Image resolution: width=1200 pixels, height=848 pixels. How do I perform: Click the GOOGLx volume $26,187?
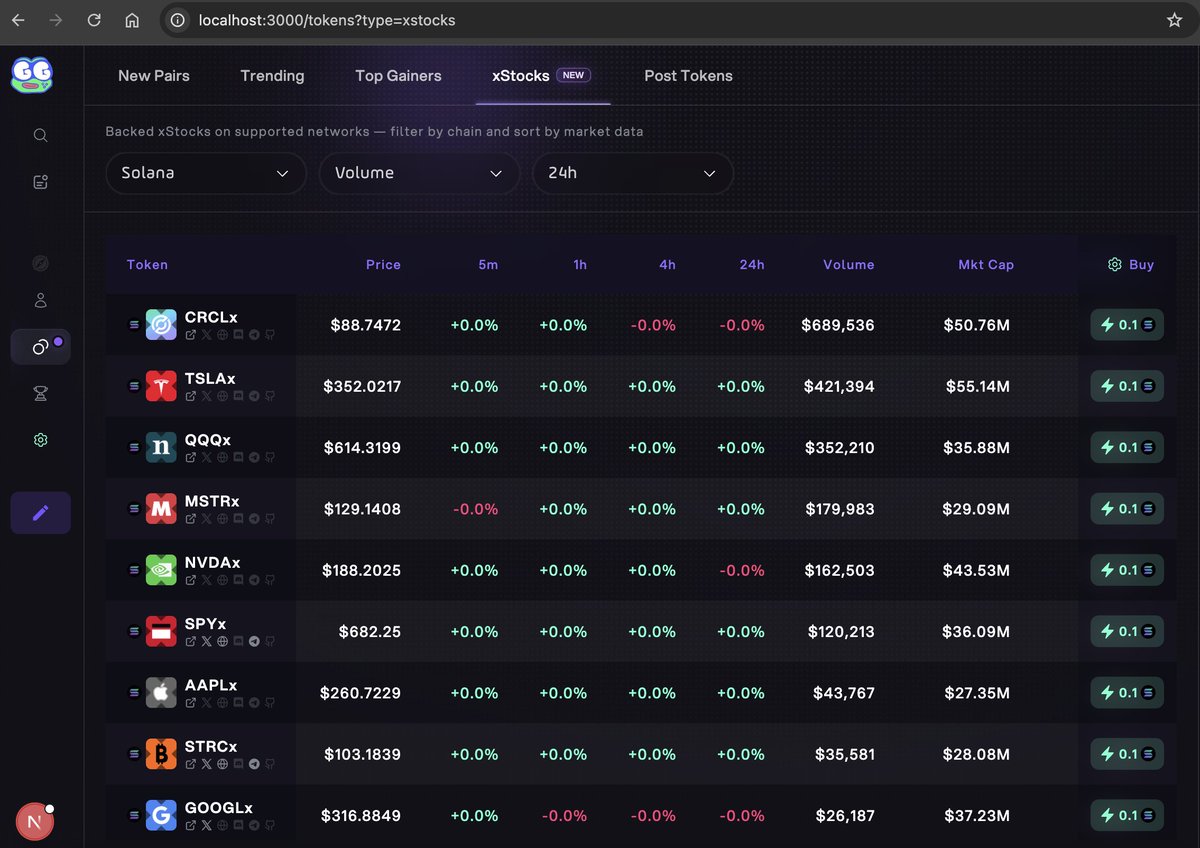pos(845,815)
